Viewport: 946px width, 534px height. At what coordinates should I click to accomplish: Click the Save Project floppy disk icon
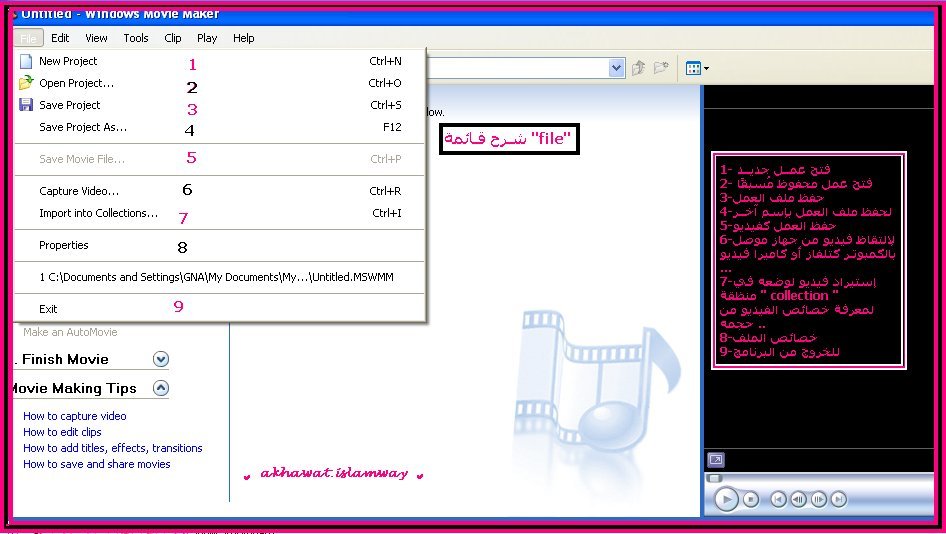pyautogui.click(x=26, y=105)
